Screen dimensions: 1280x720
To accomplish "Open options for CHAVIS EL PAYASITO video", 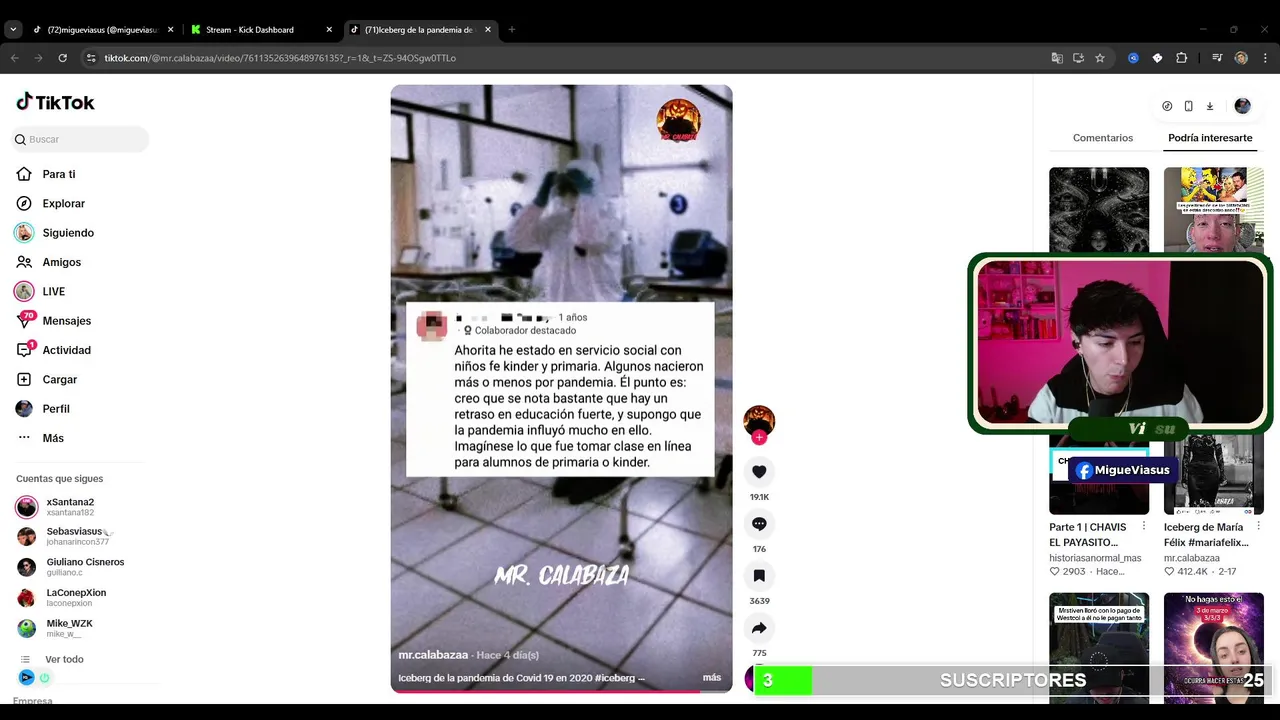I will 1145,527.
